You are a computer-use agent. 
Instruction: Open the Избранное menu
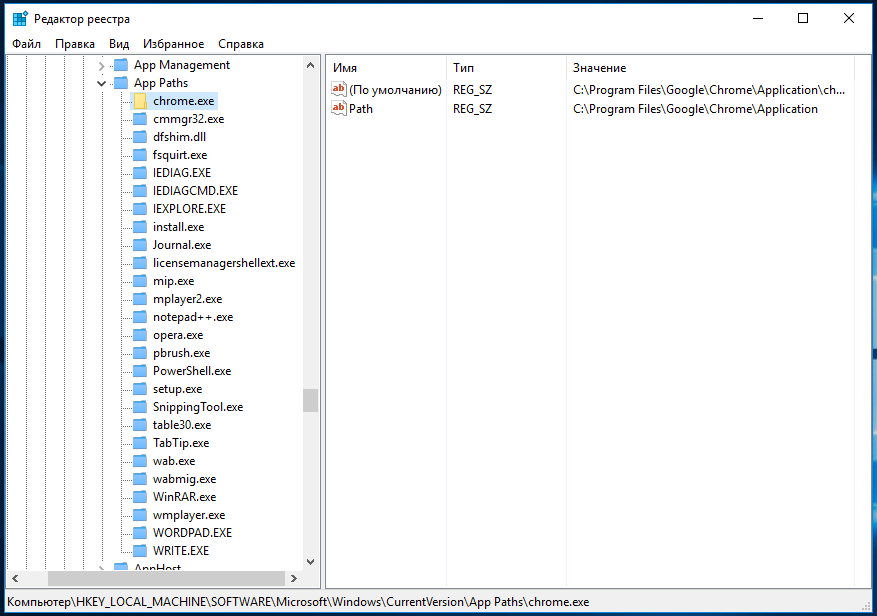pos(173,44)
